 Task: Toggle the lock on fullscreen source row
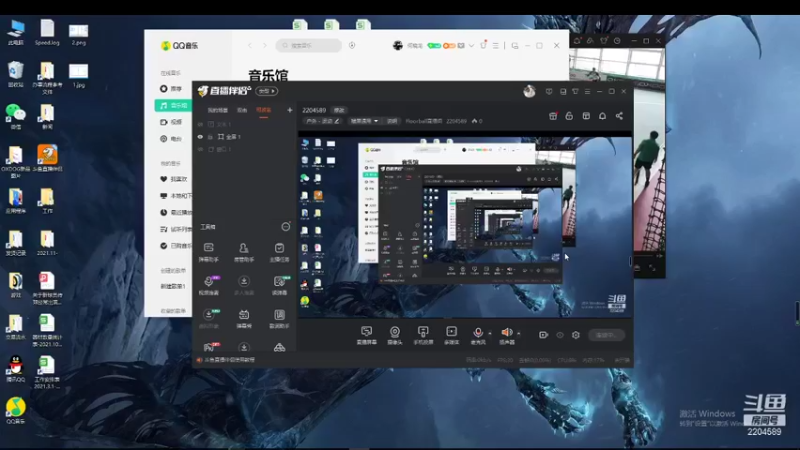[210, 137]
